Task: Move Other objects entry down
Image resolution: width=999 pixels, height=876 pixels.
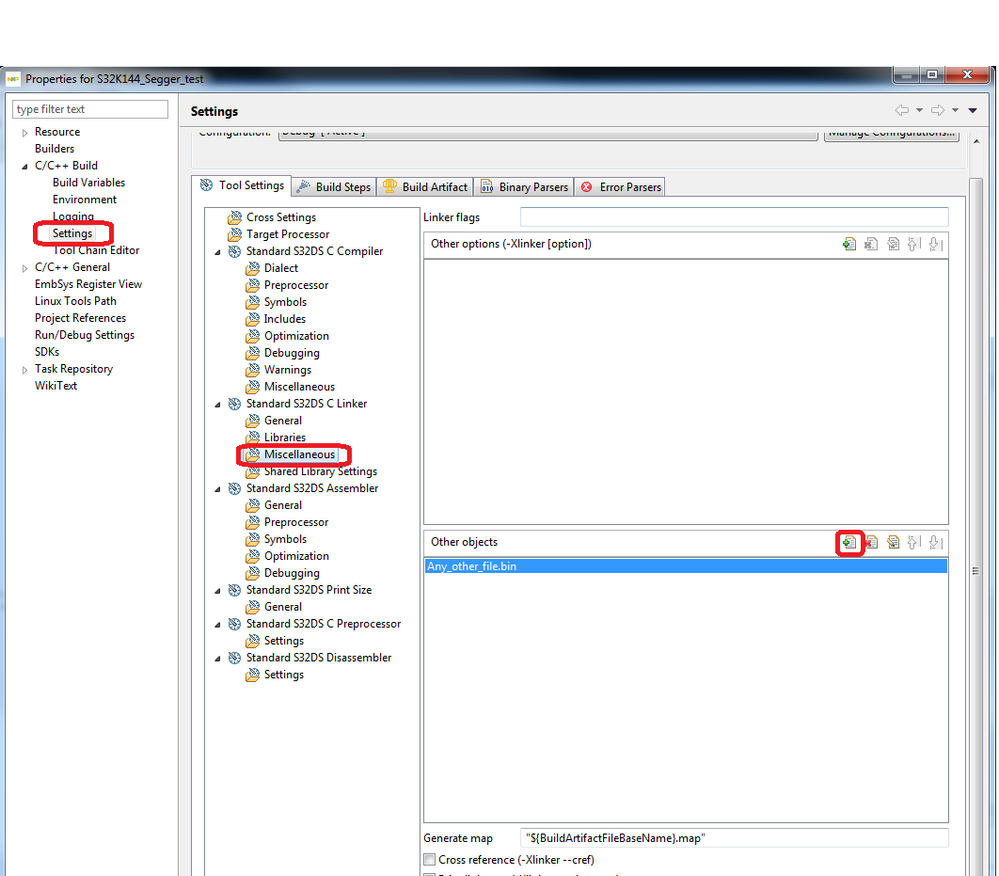Action: (936, 543)
